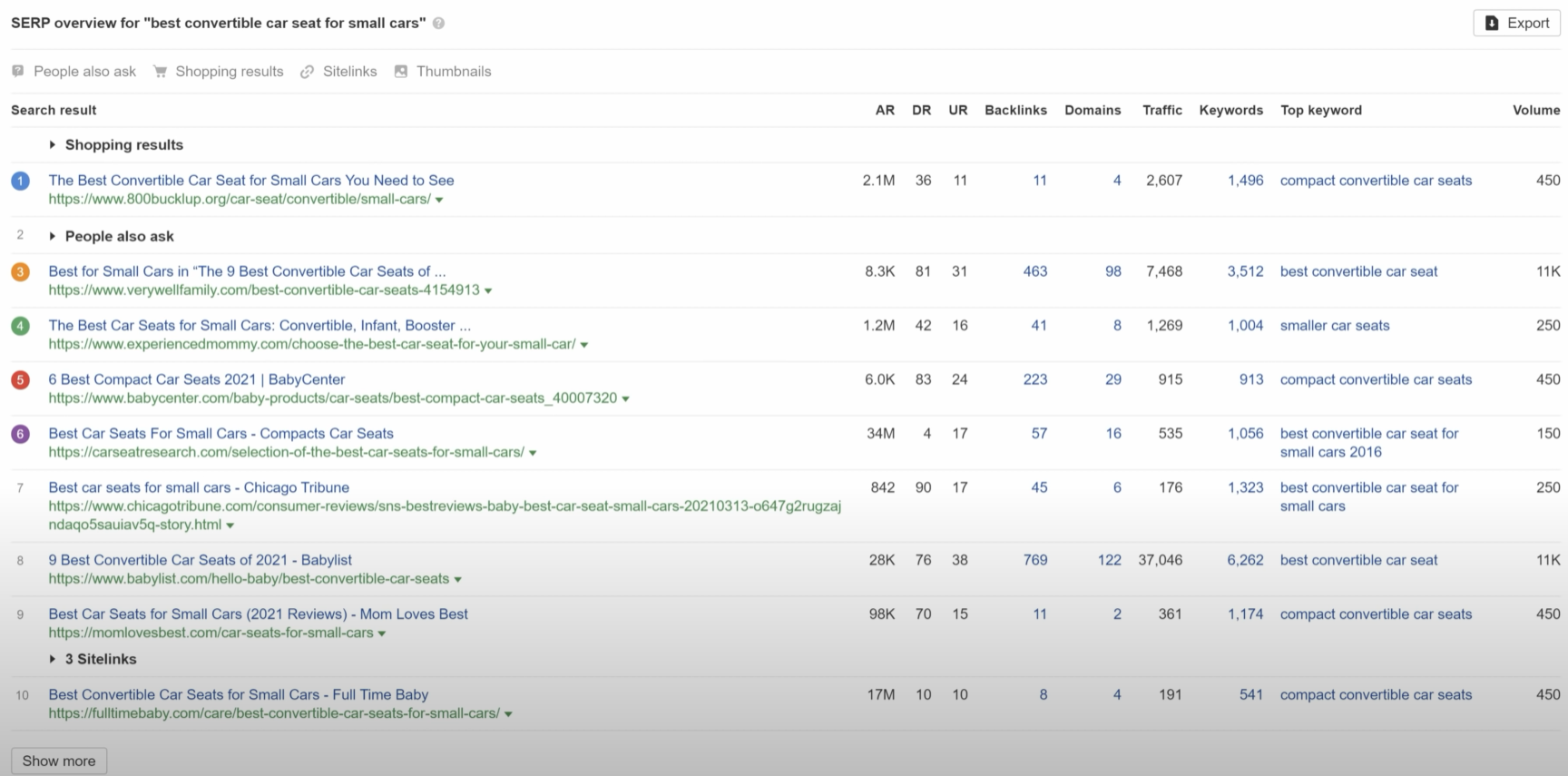
Task: Click the orange position 3 badge
Action: pos(20,271)
